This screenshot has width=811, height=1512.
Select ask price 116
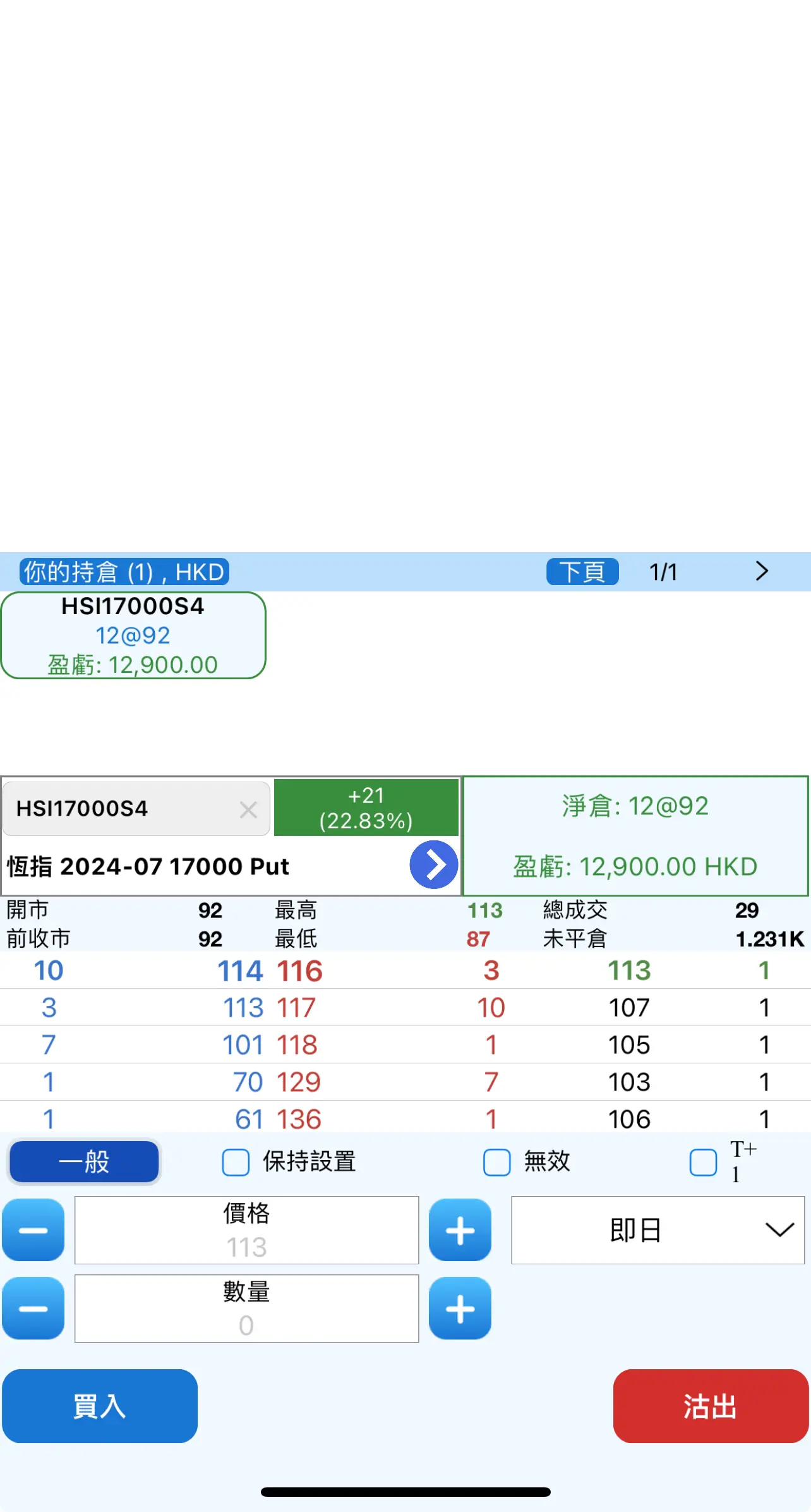[299, 971]
